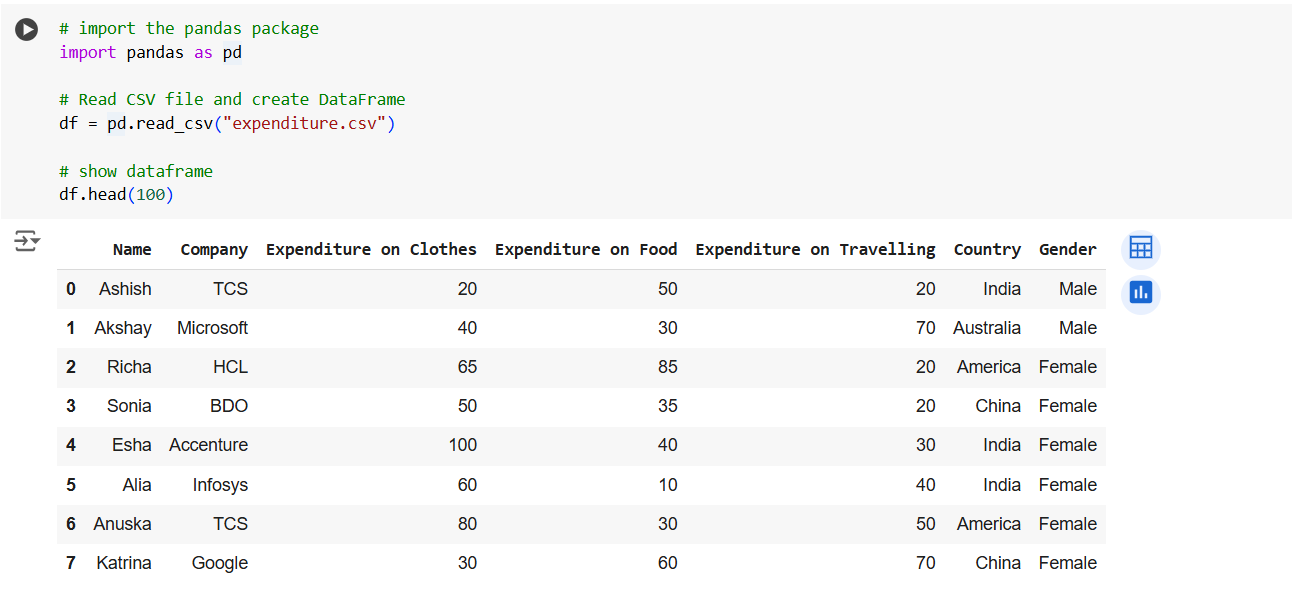
Task: Select the grid table icon near Gender column
Action: (1141, 248)
